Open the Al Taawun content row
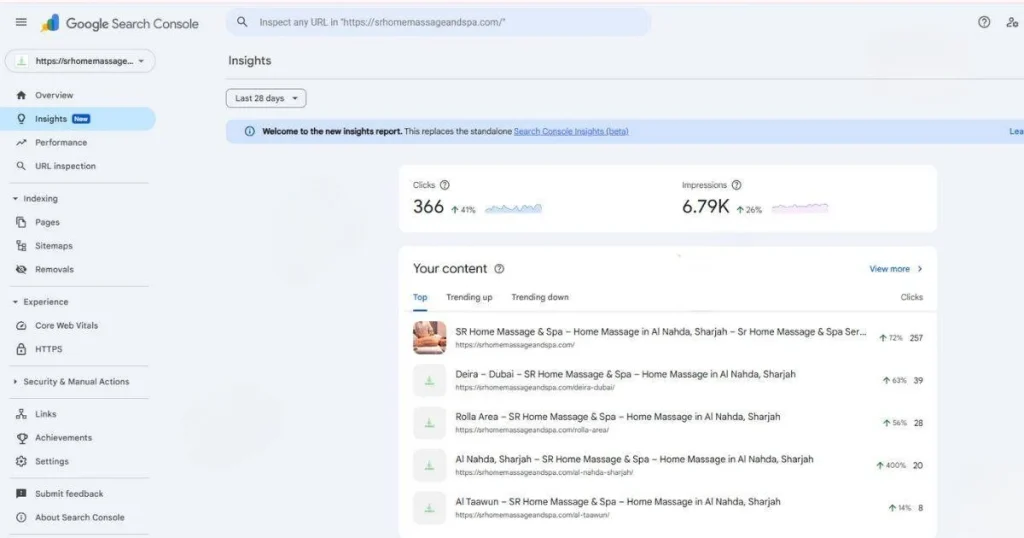Screen dimensions: 1024x538 point(667,507)
